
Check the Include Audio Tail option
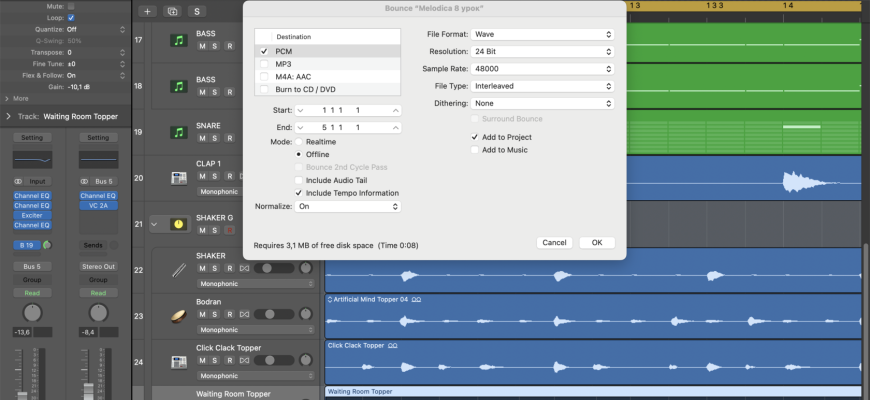pos(299,180)
